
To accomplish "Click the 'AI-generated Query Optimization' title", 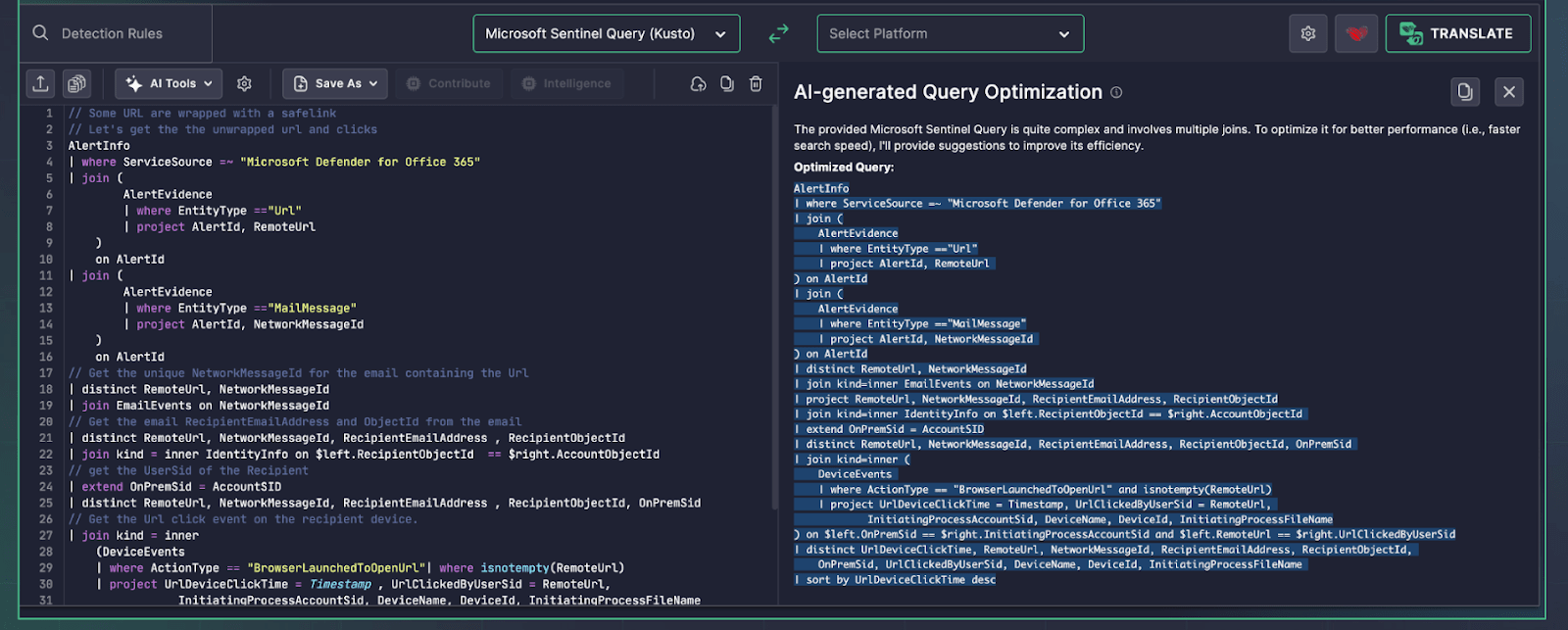I will click(x=948, y=92).
